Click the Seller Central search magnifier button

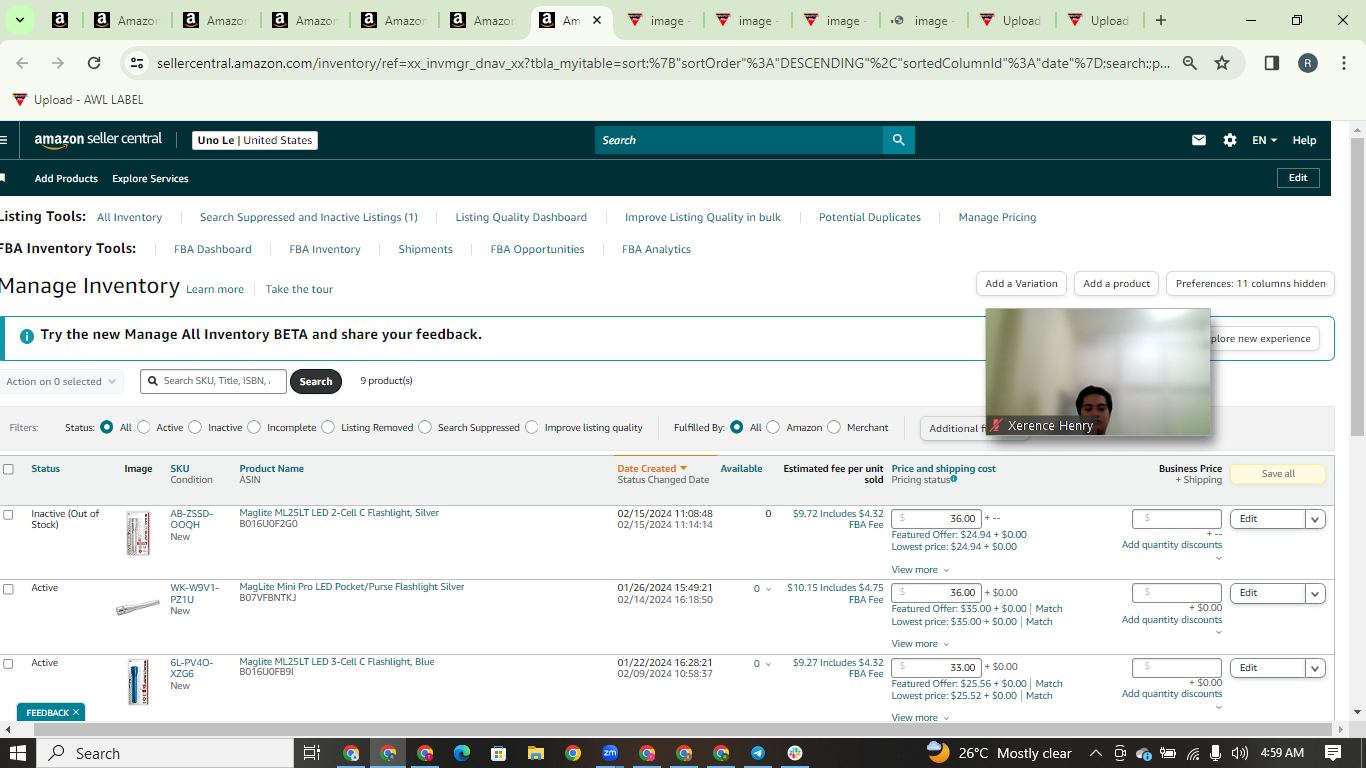tap(898, 140)
